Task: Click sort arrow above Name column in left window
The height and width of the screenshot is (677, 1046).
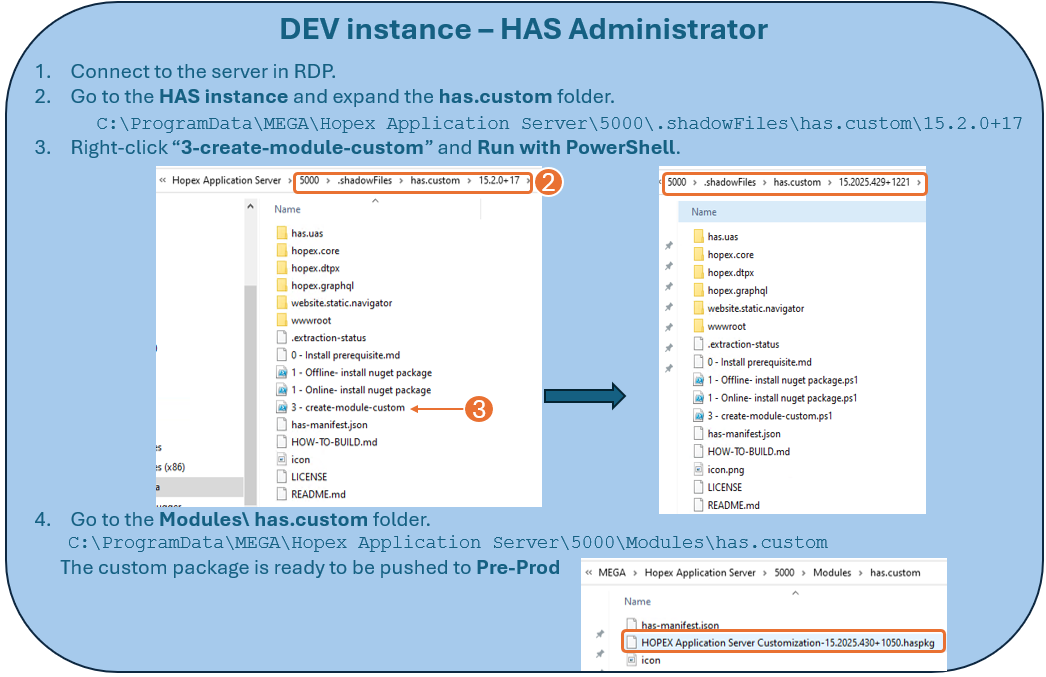Action: [x=376, y=200]
